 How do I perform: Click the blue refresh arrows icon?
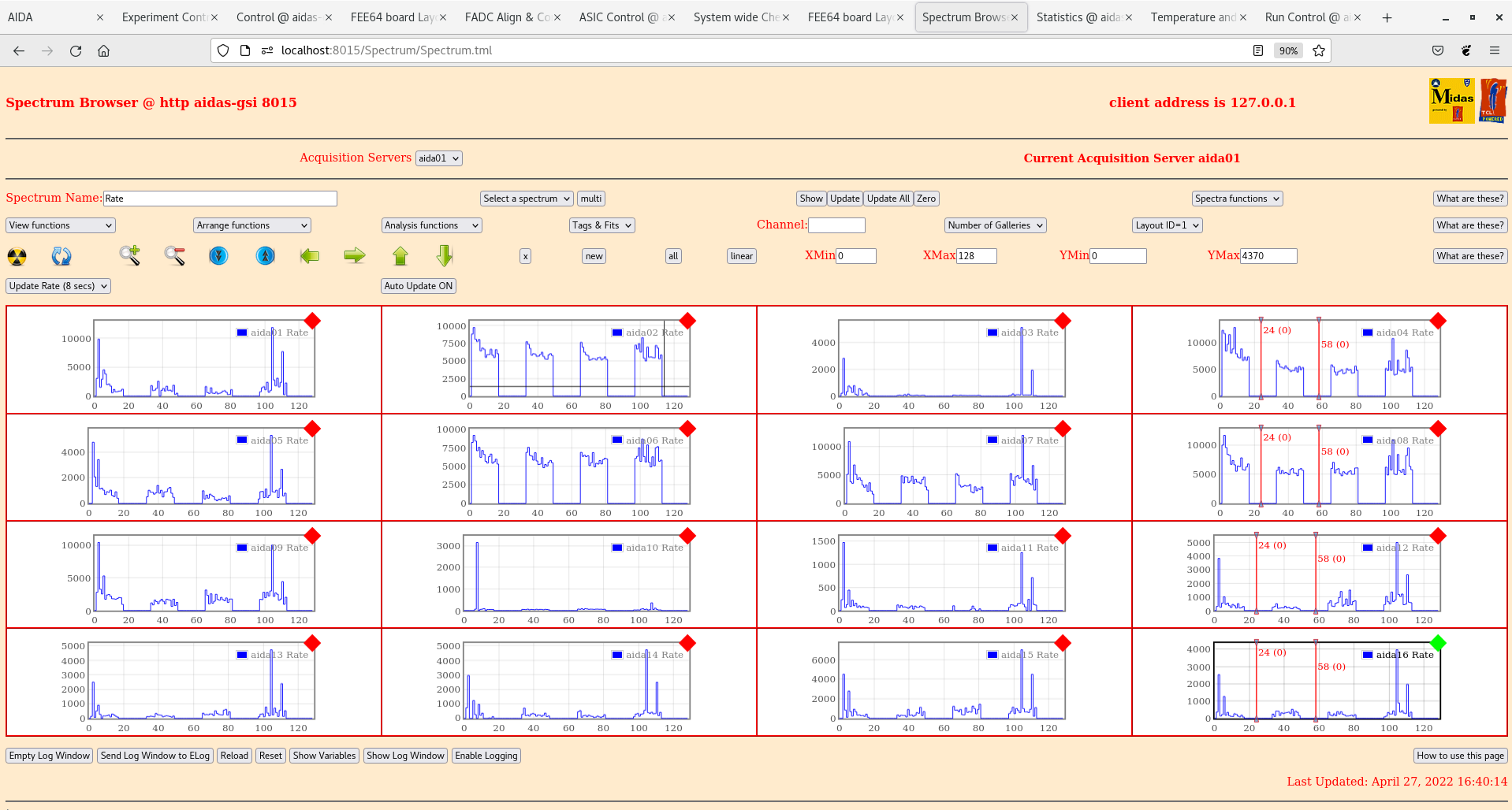[61, 256]
